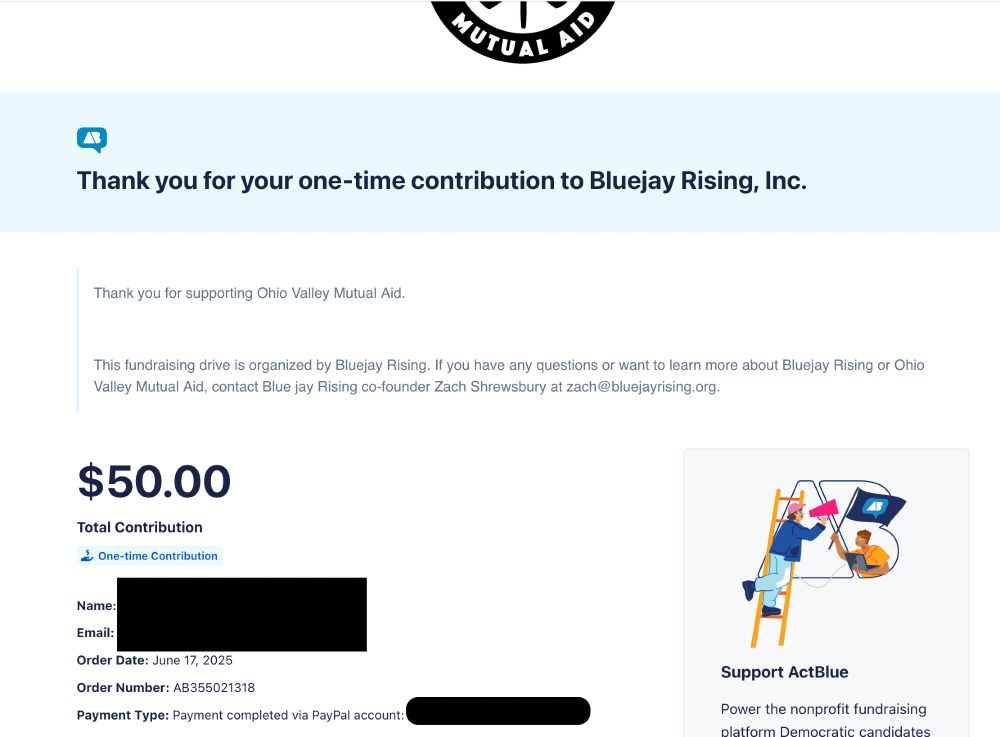This screenshot has width=1000, height=737.
Task: Click the Total Contribution label
Action: pyautogui.click(x=139, y=527)
